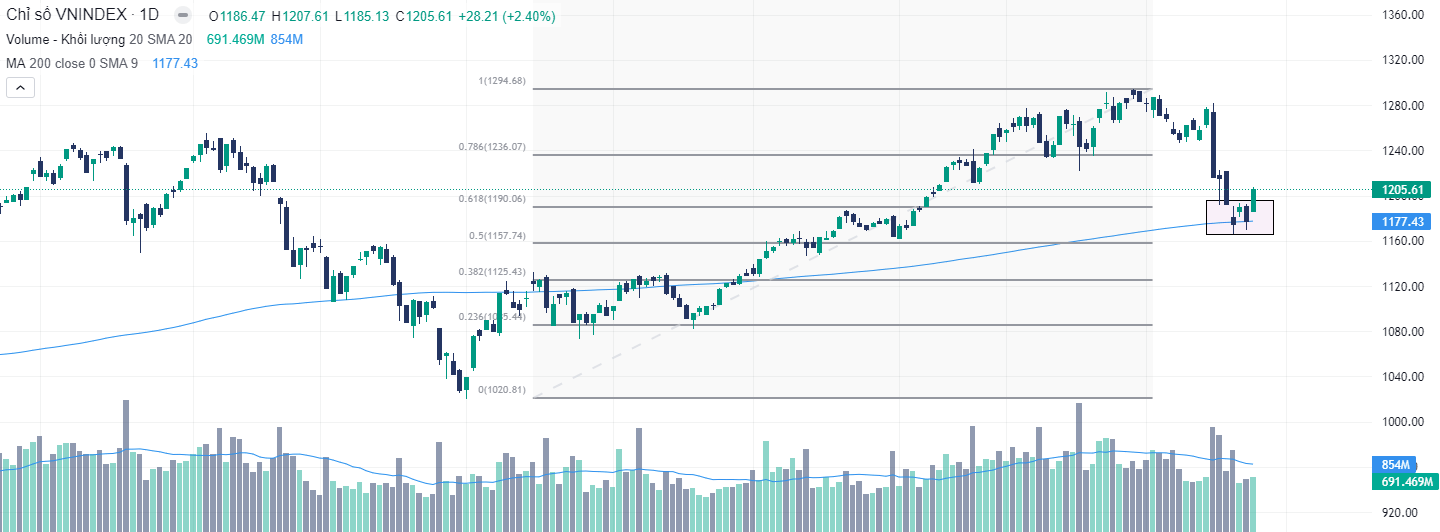Viewport: 1440px width, 532px height.
Task: Click the gray minus icon beside VNINDEX title
Action: (182, 16)
